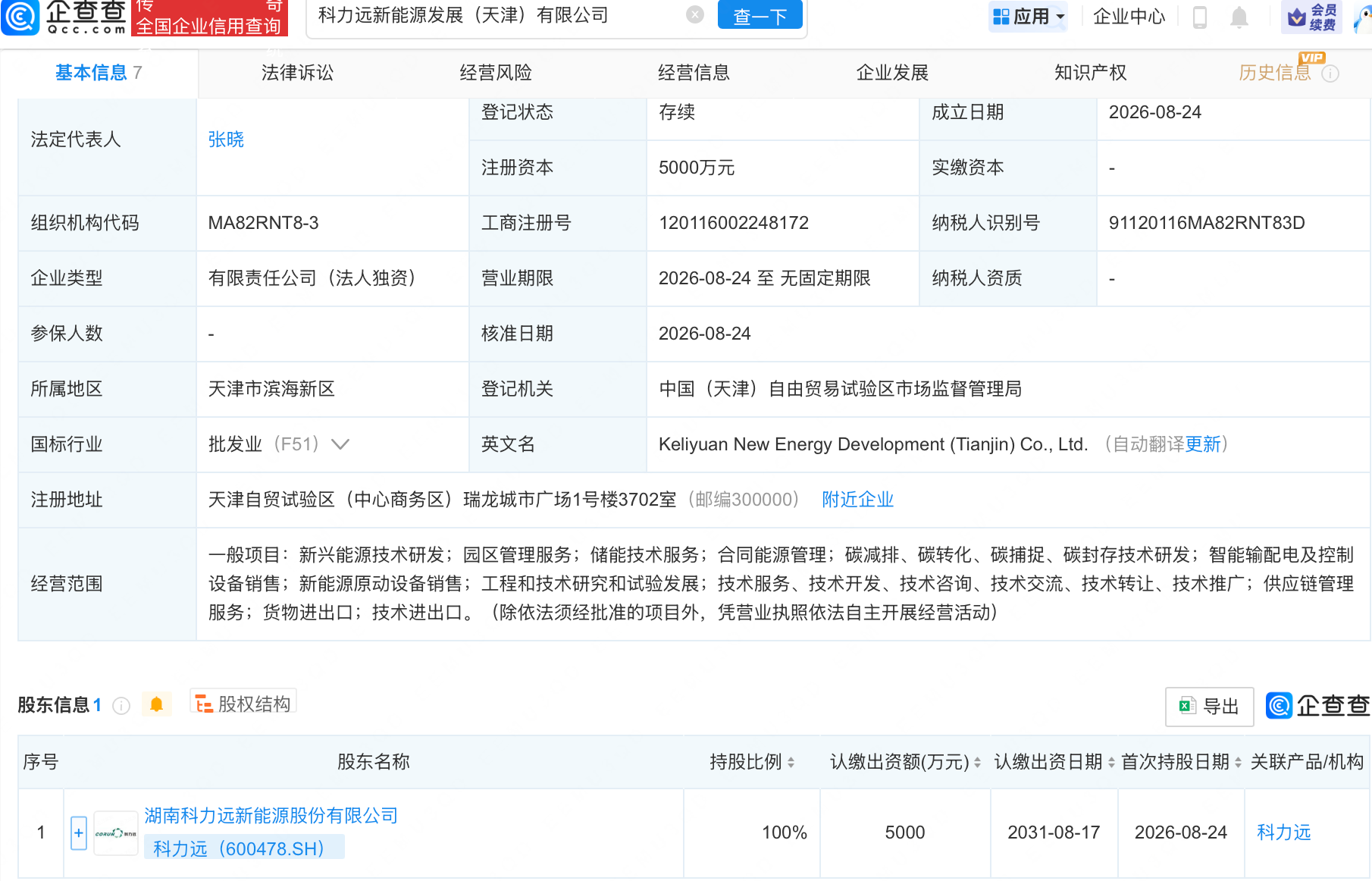Click organization code MA82RNT8-3
1372x881 pixels.
point(263,223)
